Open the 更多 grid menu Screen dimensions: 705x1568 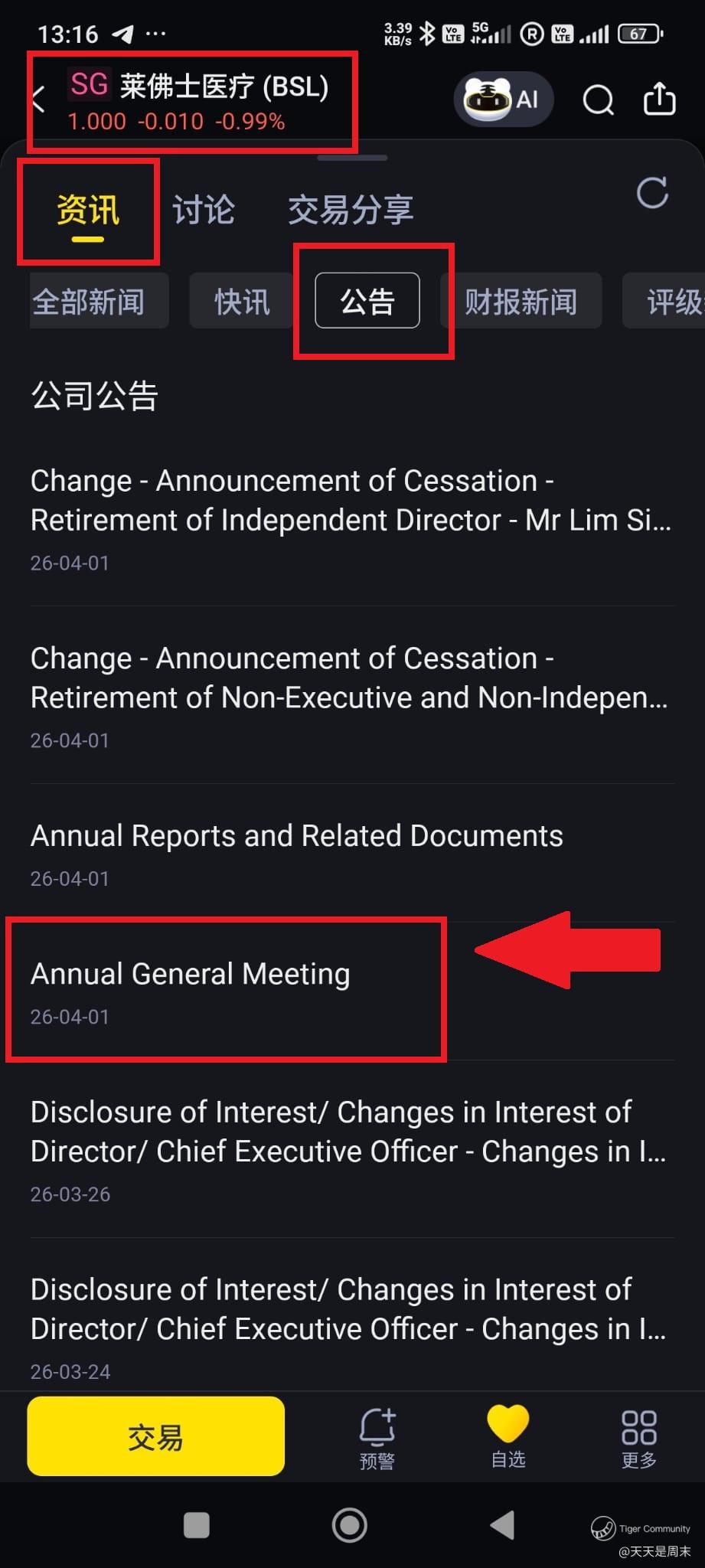pos(639,1439)
